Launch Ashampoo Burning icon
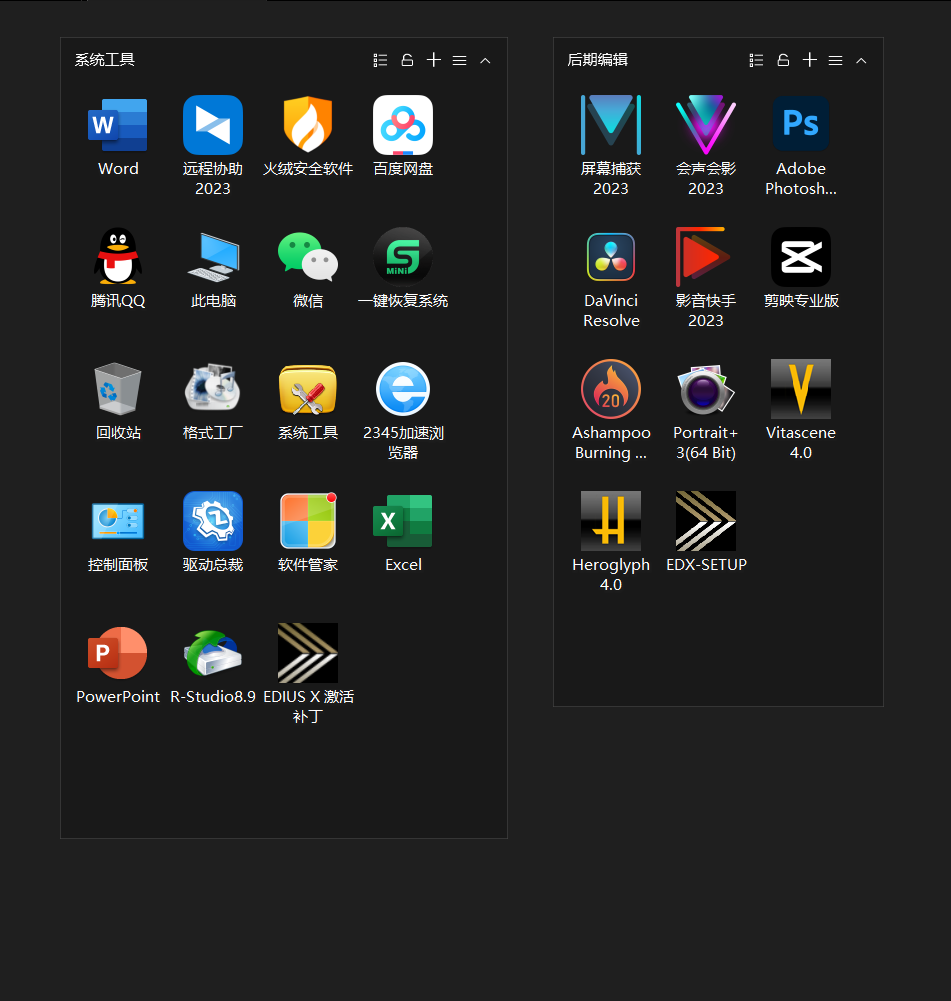The image size is (951, 1001). [x=611, y=389]
